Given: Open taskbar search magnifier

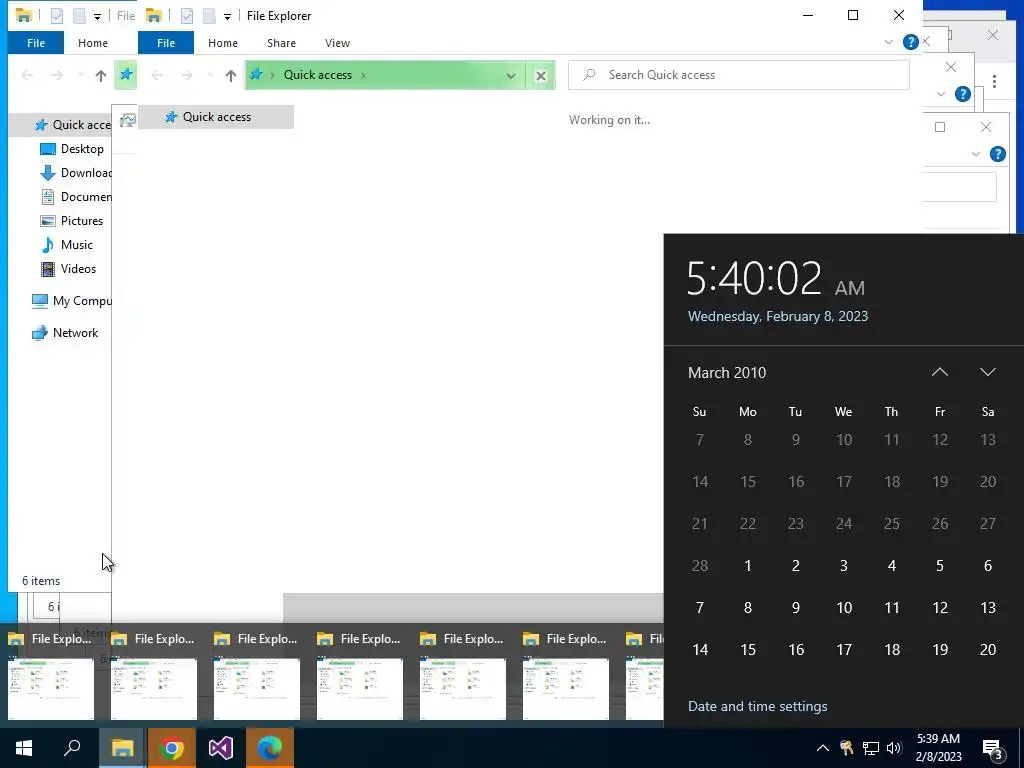Looking at the screenshot, I should tap(72, 748).
